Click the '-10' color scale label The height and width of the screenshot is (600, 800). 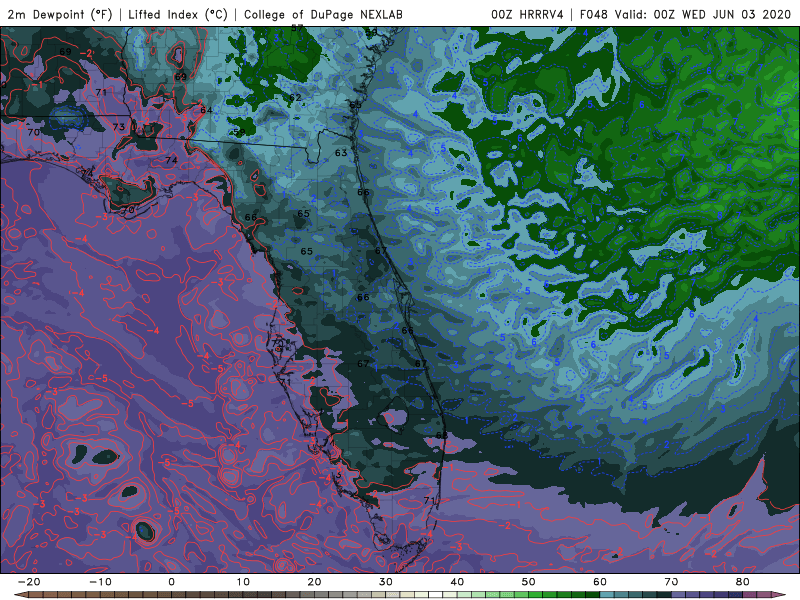coord(100,582)
